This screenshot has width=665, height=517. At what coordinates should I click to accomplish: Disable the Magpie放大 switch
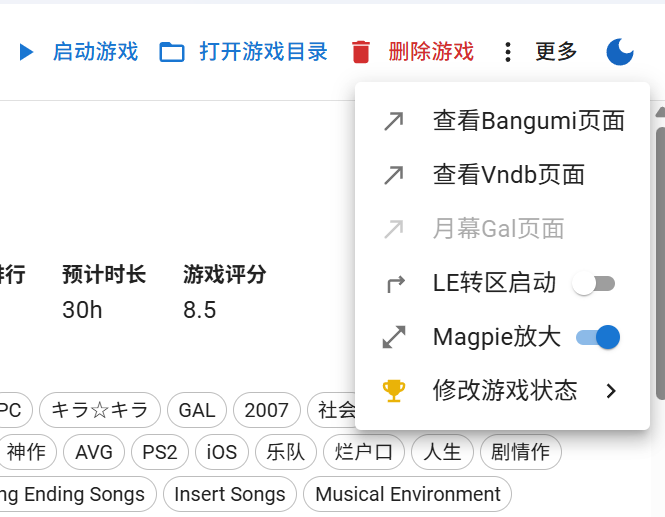(x=598, y=337)
